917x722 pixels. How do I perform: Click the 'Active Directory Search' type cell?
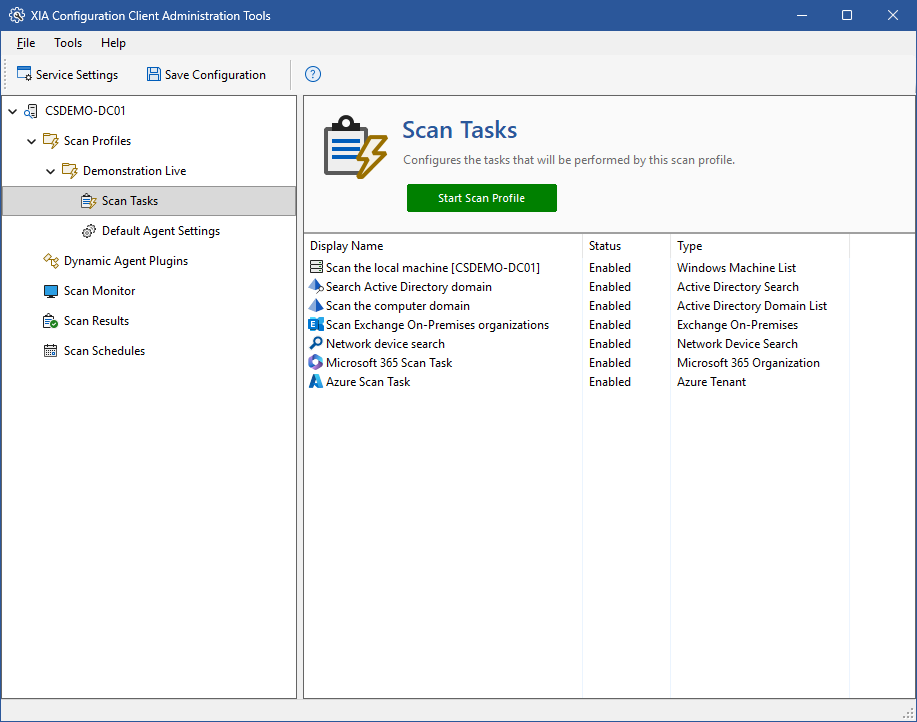(737, 286)
